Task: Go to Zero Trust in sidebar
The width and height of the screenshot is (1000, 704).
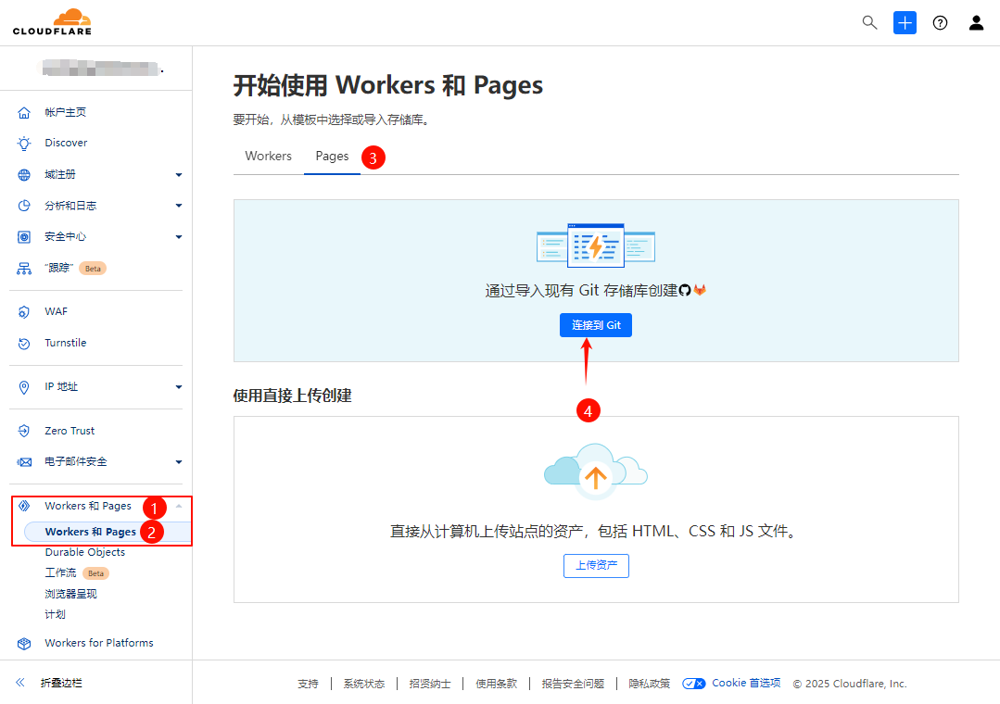Action: pos(69,431)
